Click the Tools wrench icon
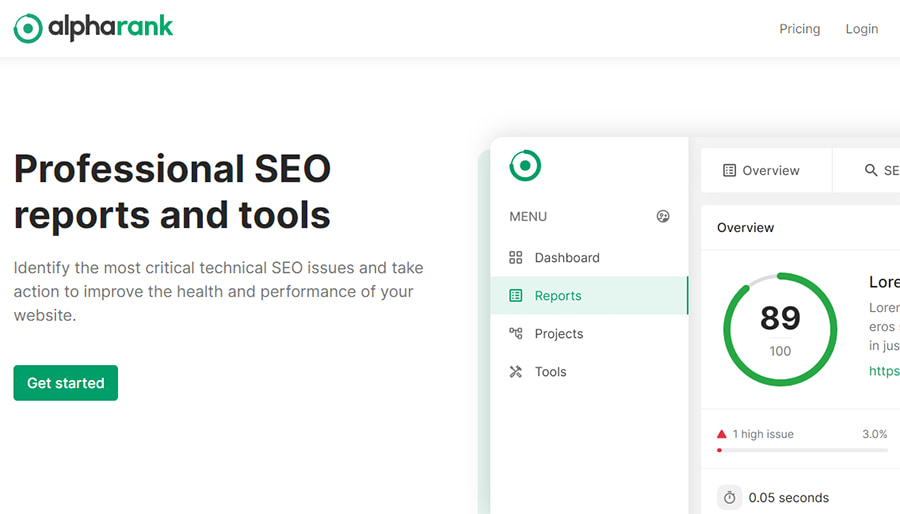This screenshot has width=900, height=514. coord(516,372)
